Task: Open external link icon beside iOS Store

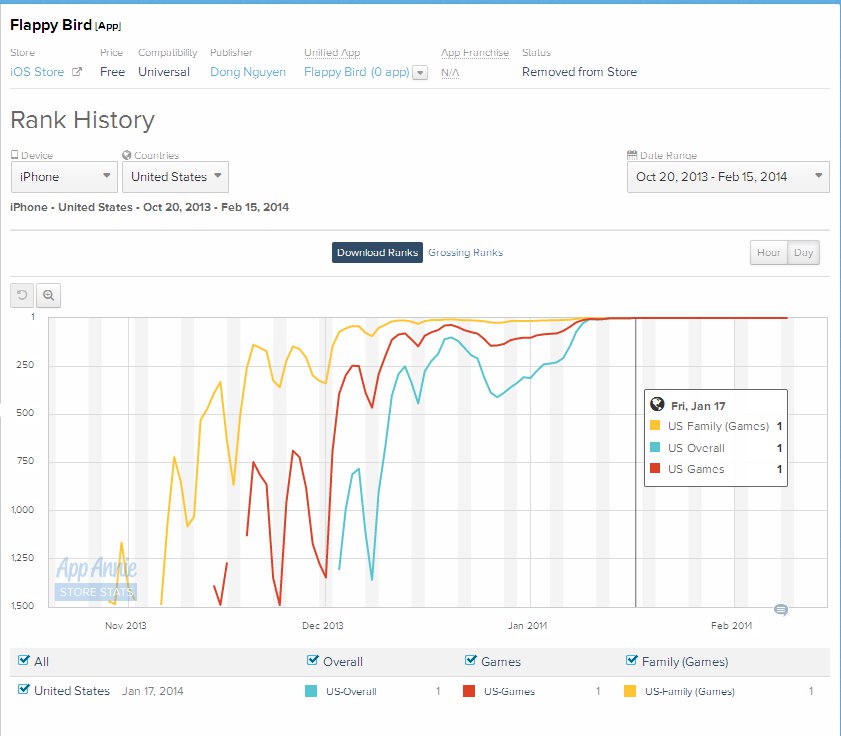Action: click(77, 71)
